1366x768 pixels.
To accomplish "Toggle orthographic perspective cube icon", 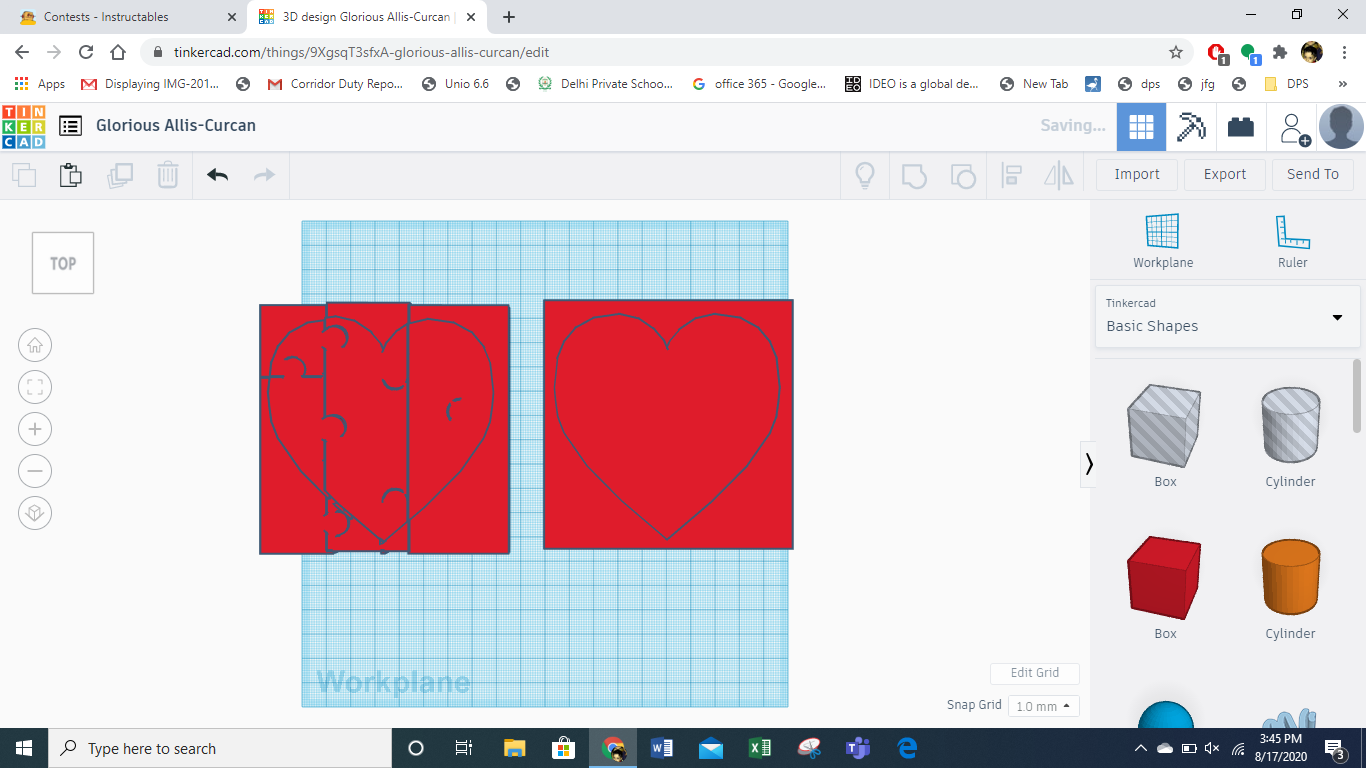I will [35, 513].
